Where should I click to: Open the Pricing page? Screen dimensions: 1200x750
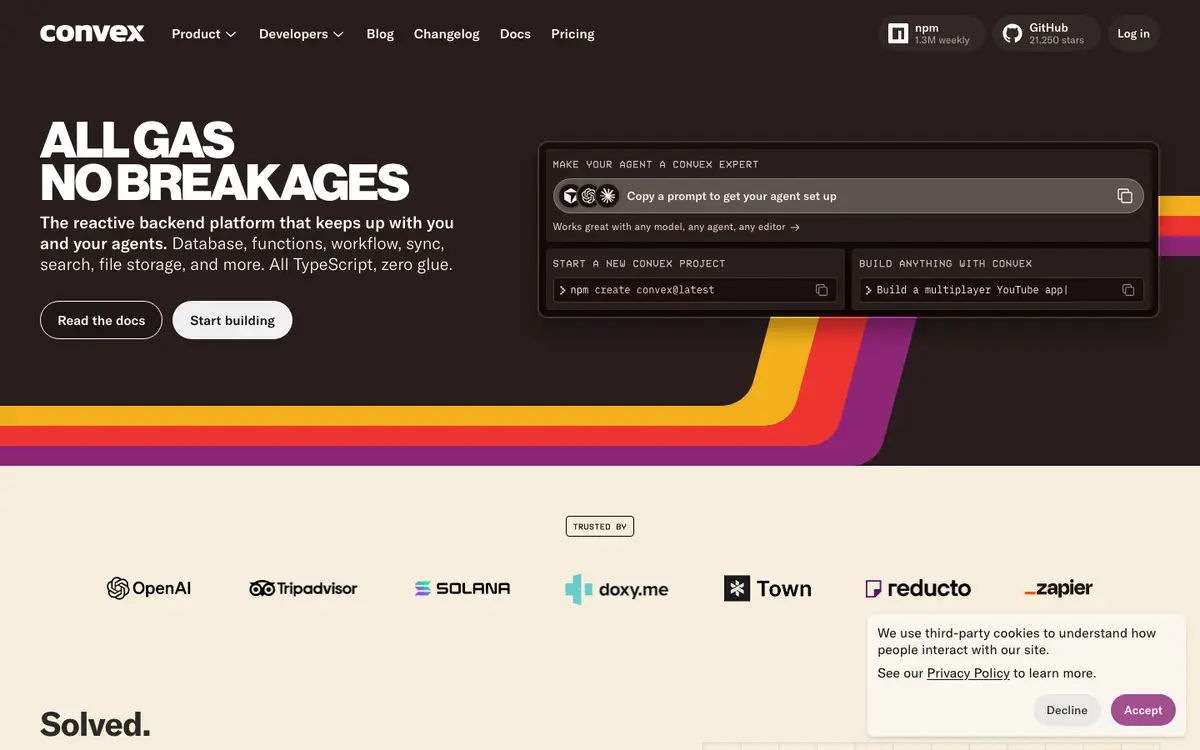tap(573, 34)
